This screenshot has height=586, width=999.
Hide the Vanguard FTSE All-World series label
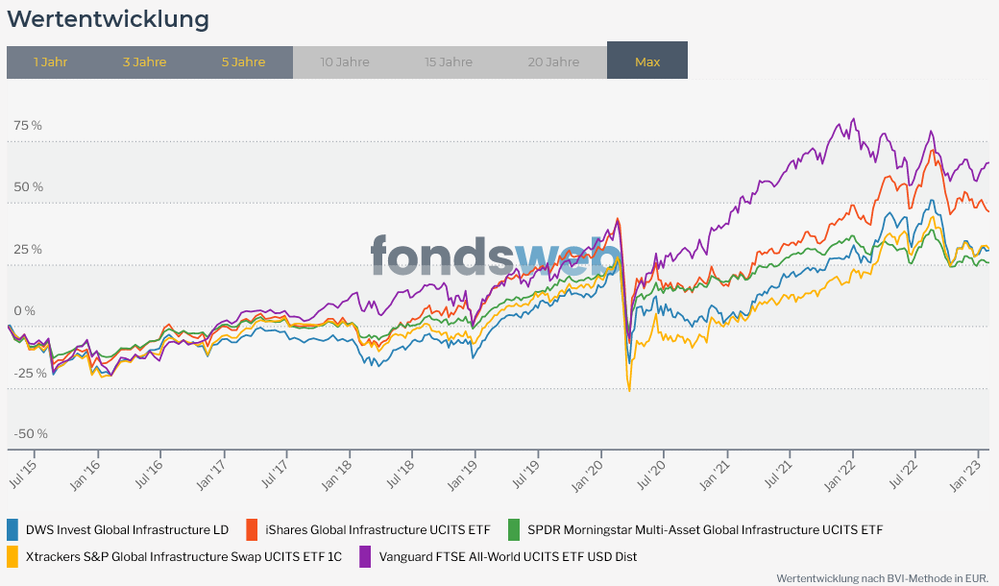[508, 556]
